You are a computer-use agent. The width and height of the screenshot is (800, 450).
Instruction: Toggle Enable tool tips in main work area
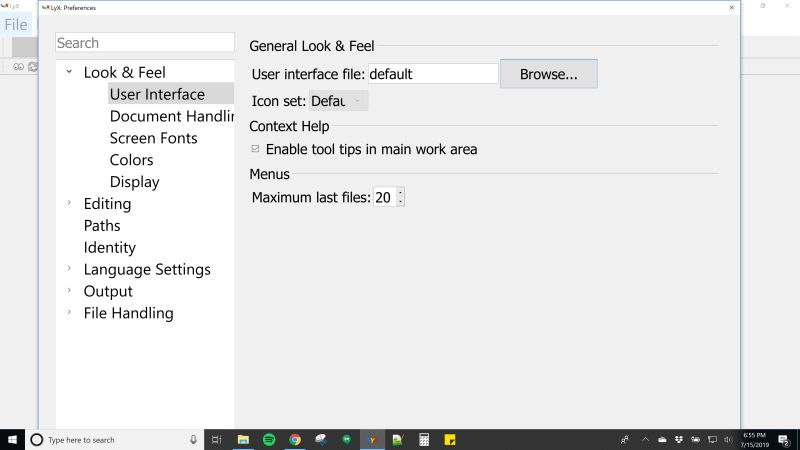click(255, 149)
